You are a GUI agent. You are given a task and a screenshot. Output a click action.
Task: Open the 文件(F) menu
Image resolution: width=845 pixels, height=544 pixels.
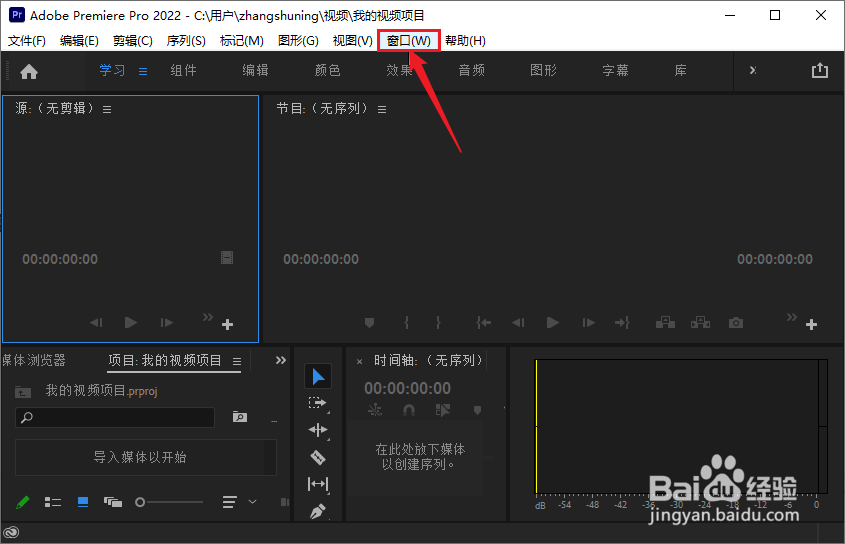26,41
